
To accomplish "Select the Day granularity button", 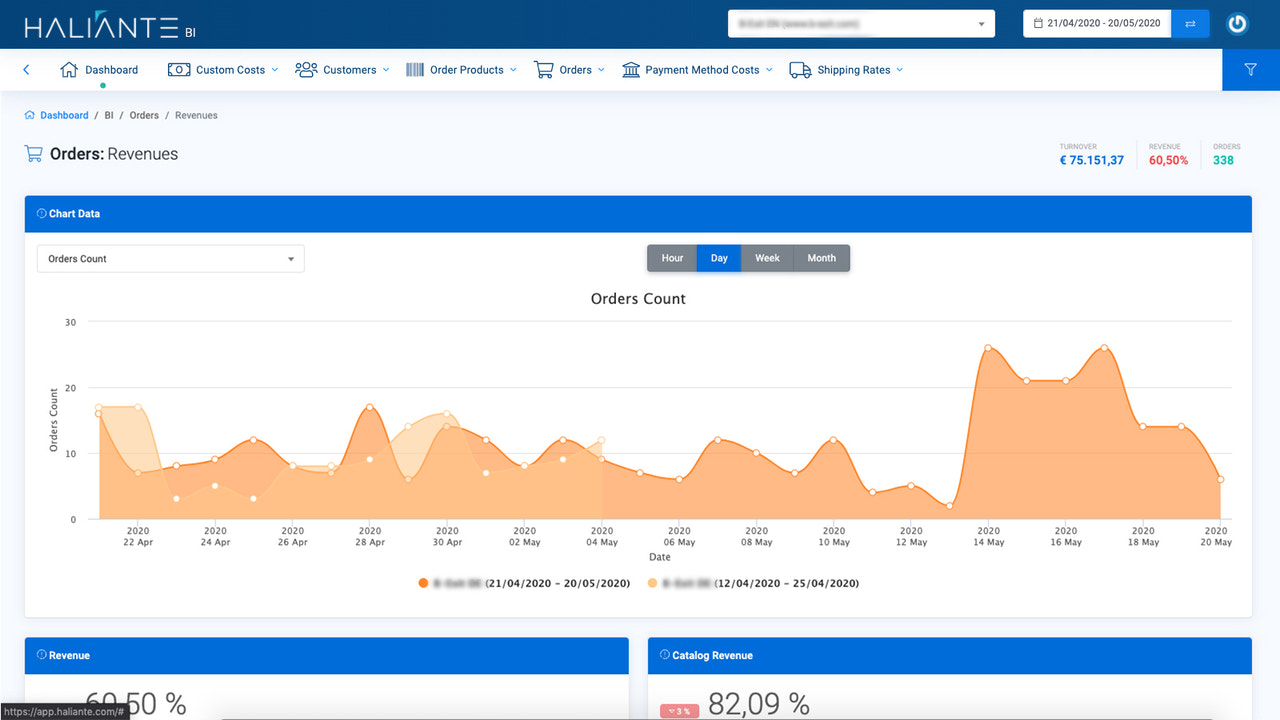I will 719,258.
